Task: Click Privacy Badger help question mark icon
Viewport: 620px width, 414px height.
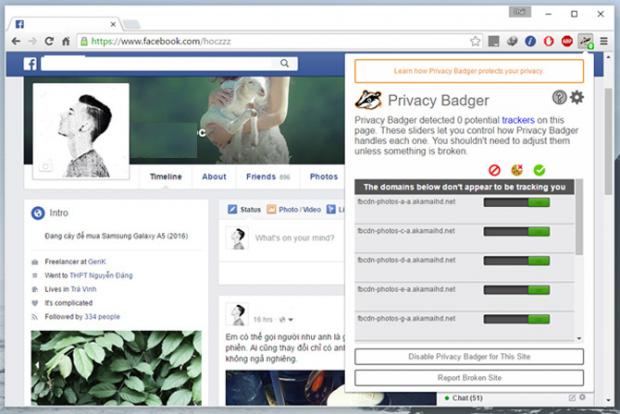Action: point(559,97)
